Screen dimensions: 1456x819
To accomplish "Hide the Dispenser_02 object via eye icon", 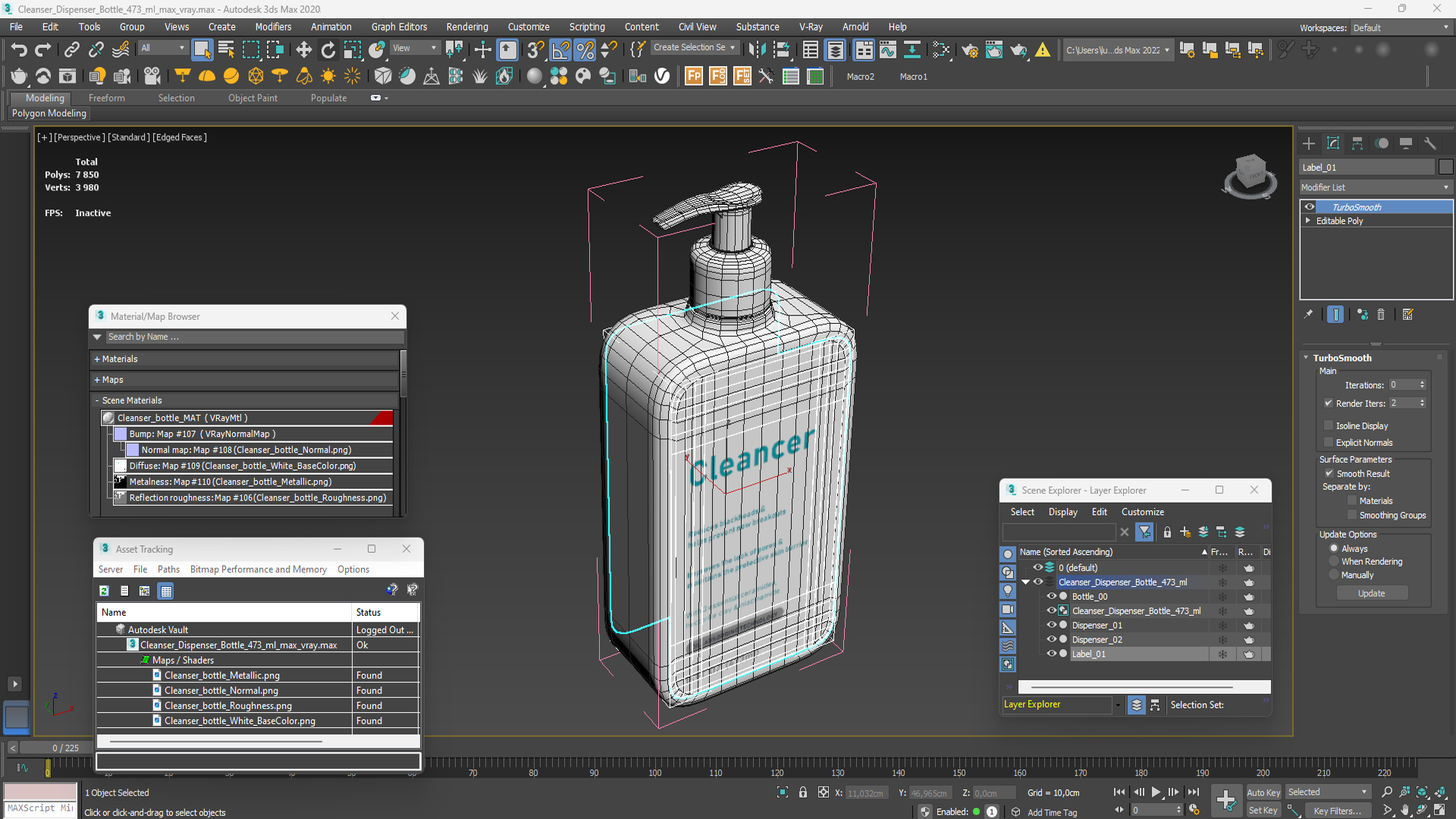I will pyautogui.click(x=1052, y=639).
